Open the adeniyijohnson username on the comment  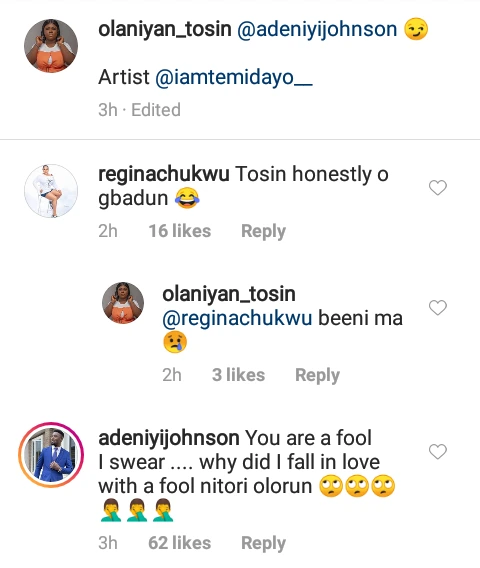tap(169, 438)
